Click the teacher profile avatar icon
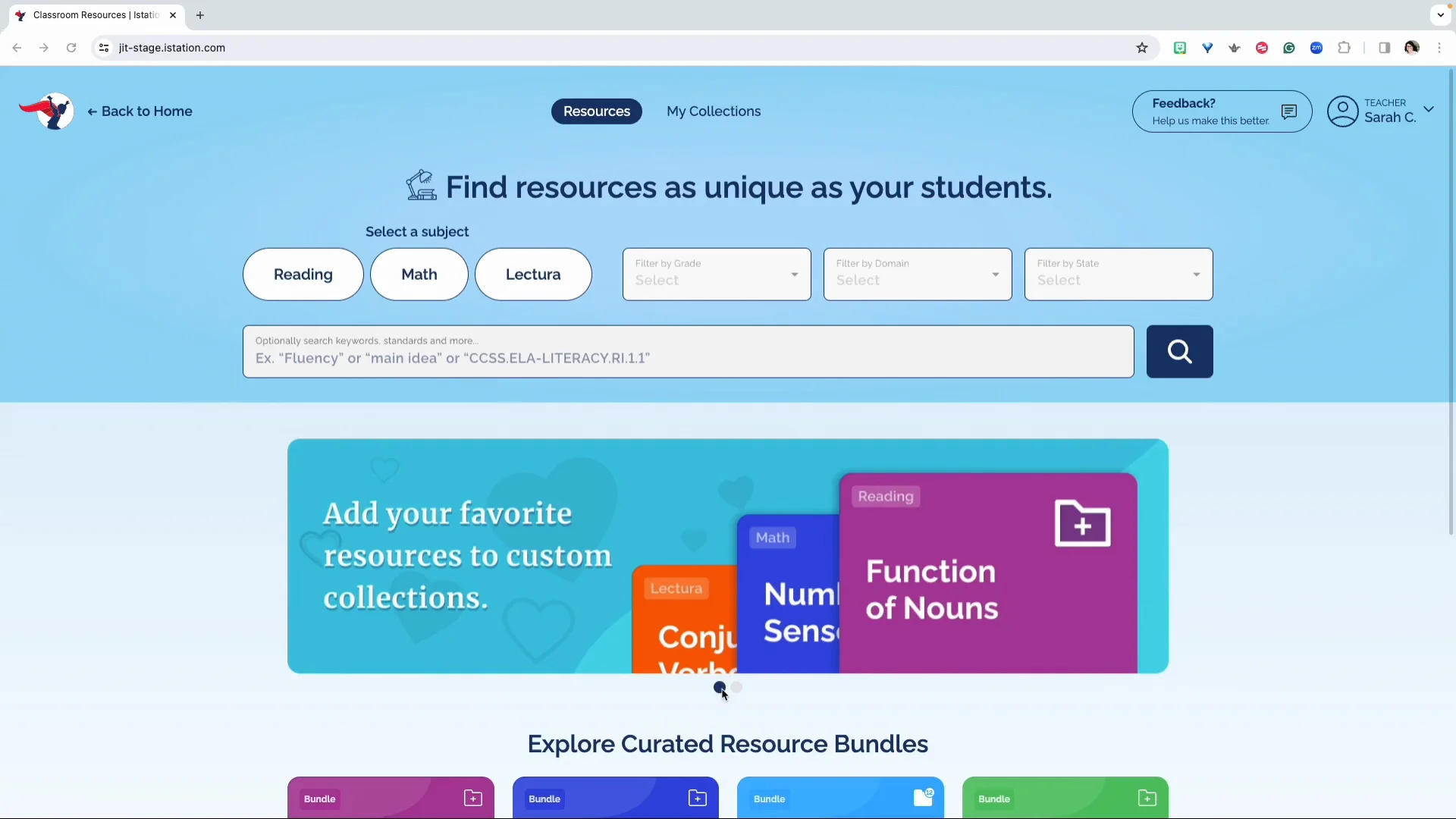Image resolution: width=1456 pixels, height=819 pixels. point(1342,111)
